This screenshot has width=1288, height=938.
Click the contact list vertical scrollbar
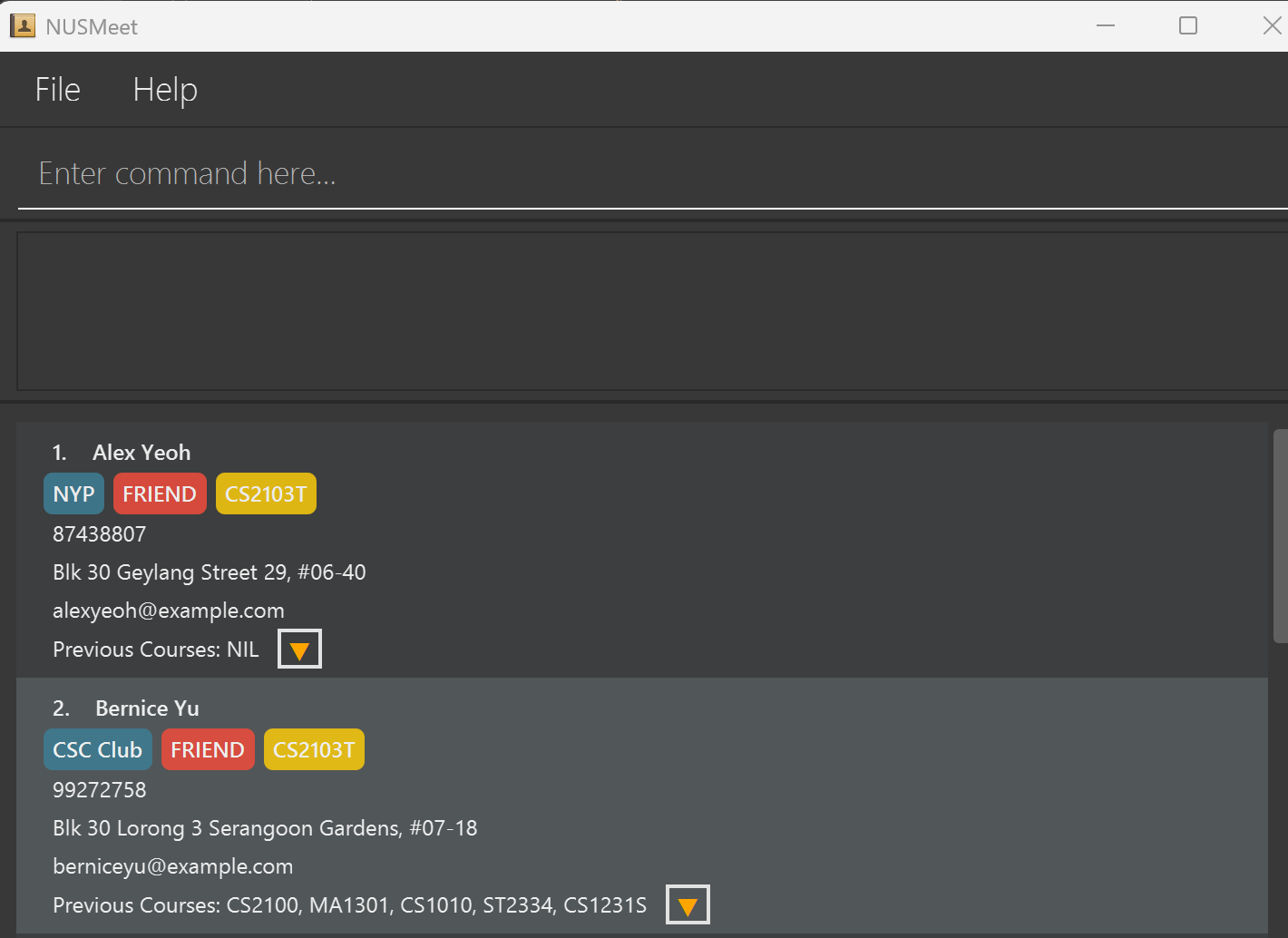point(1280,535)
